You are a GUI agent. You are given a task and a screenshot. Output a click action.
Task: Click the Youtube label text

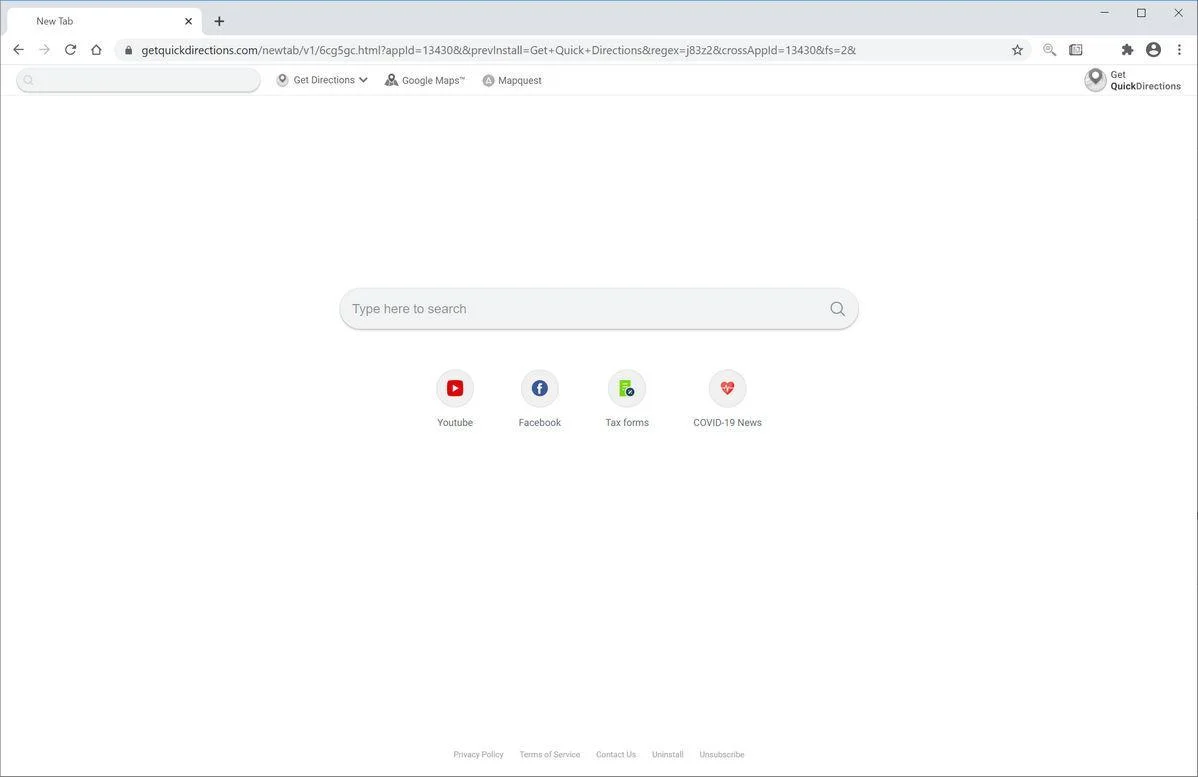coord(455,422)
